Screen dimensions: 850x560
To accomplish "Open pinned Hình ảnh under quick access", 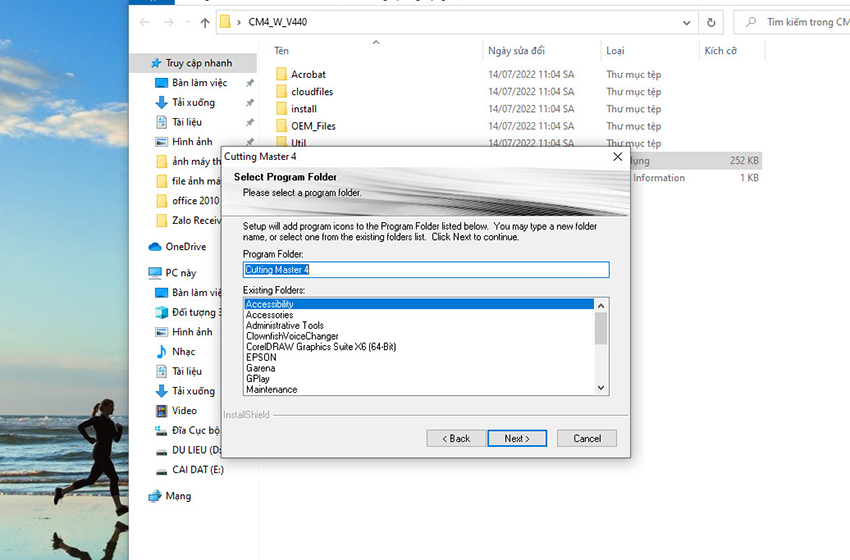I will pos(194,141).
